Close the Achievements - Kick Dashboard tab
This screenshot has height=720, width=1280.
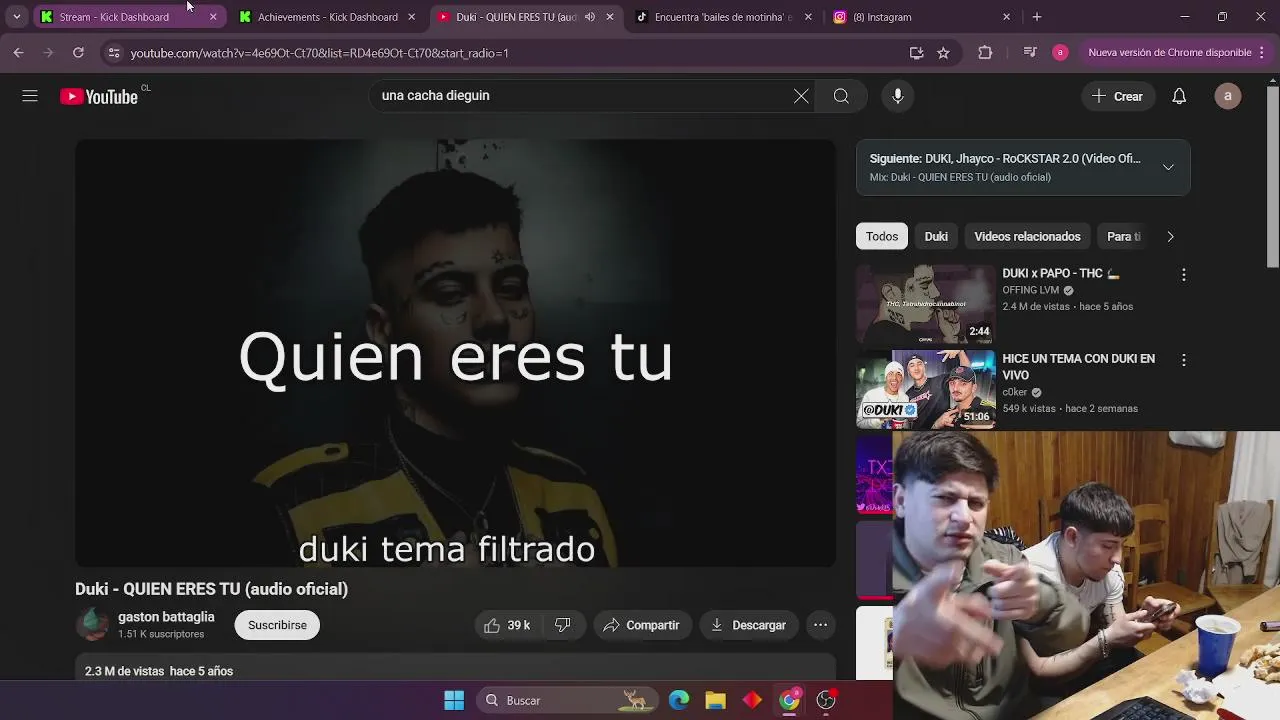pyautogui.click(x=411, y=17)
